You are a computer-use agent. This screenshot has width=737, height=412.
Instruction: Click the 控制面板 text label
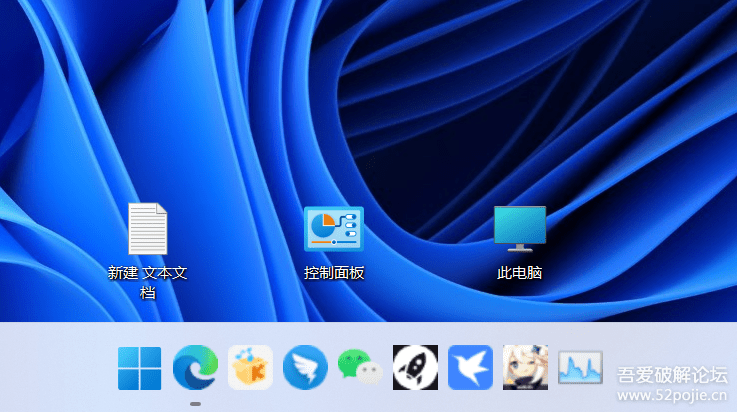click(x=334, y=273)
